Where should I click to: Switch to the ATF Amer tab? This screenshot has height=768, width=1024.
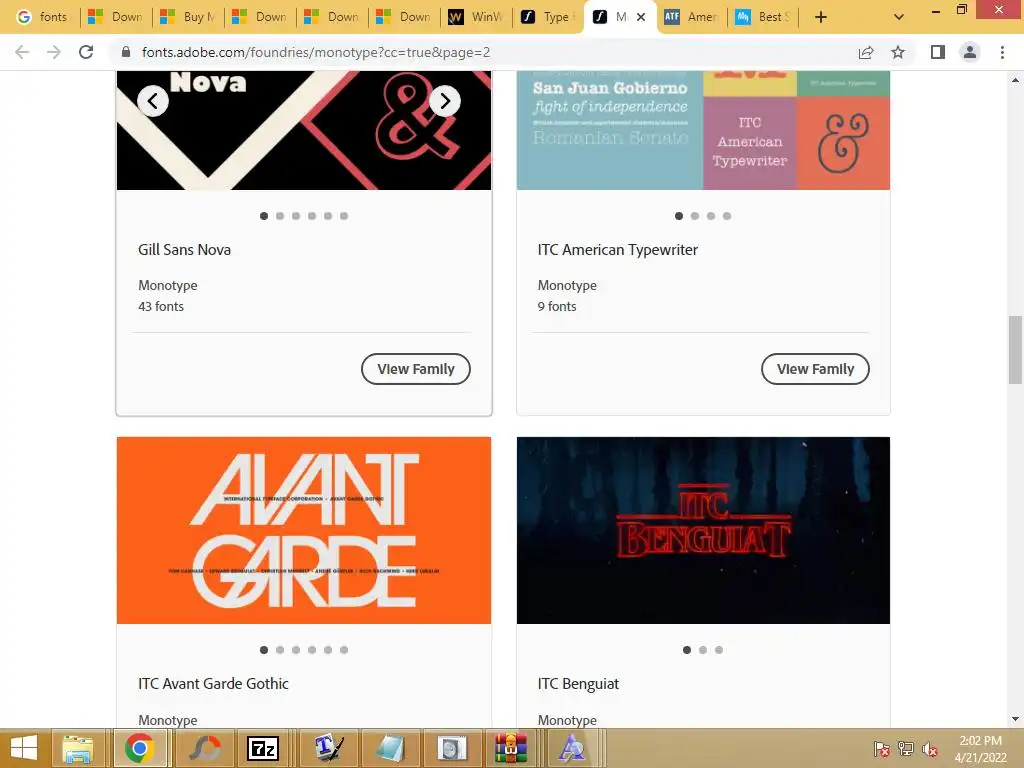[692, 17]
